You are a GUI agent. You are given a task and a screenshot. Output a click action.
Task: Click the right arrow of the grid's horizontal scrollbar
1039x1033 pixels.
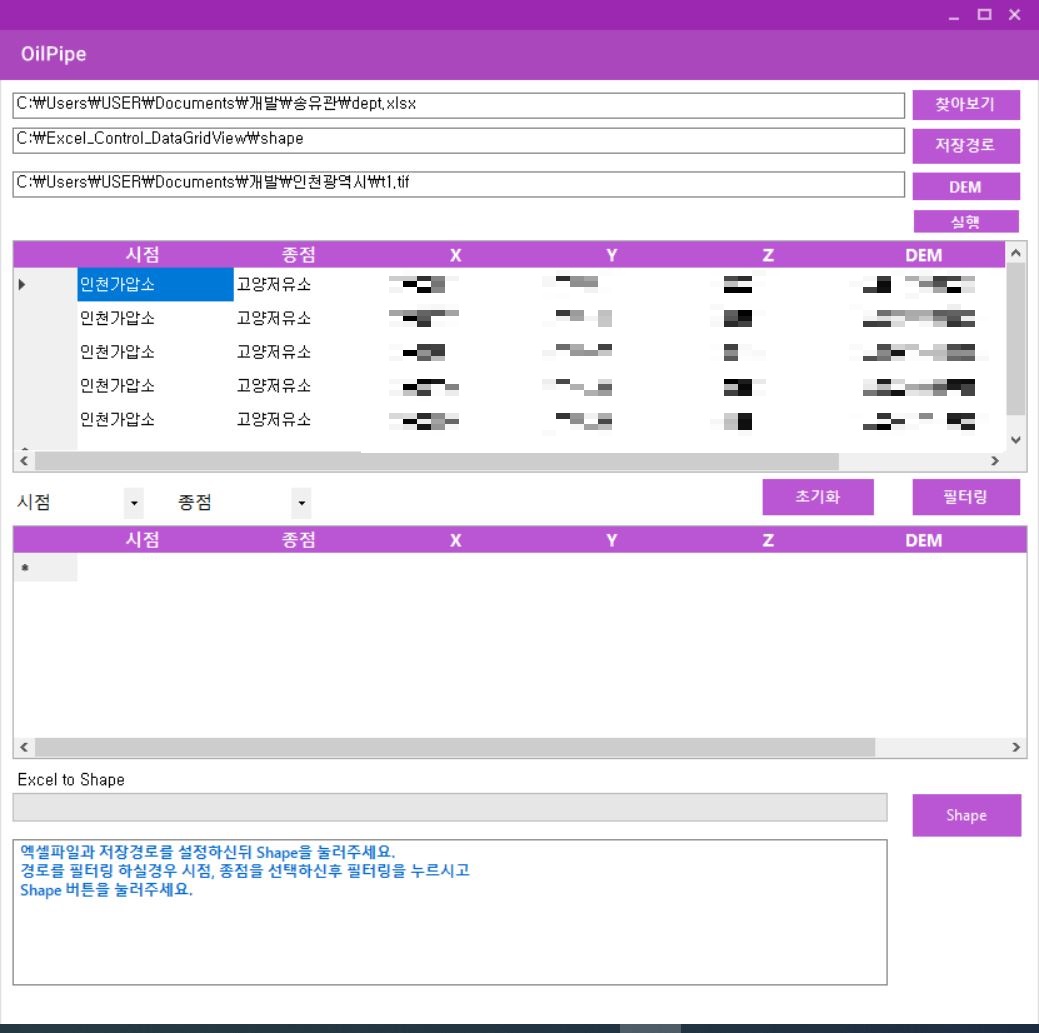point(995,460)
